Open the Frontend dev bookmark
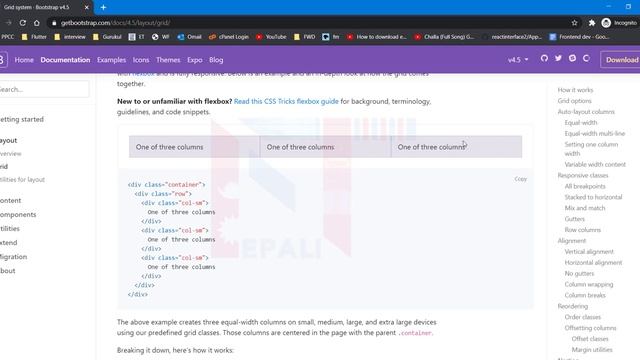Image resolution: width=640 pixels, height=360 pixels. (580, 37)
